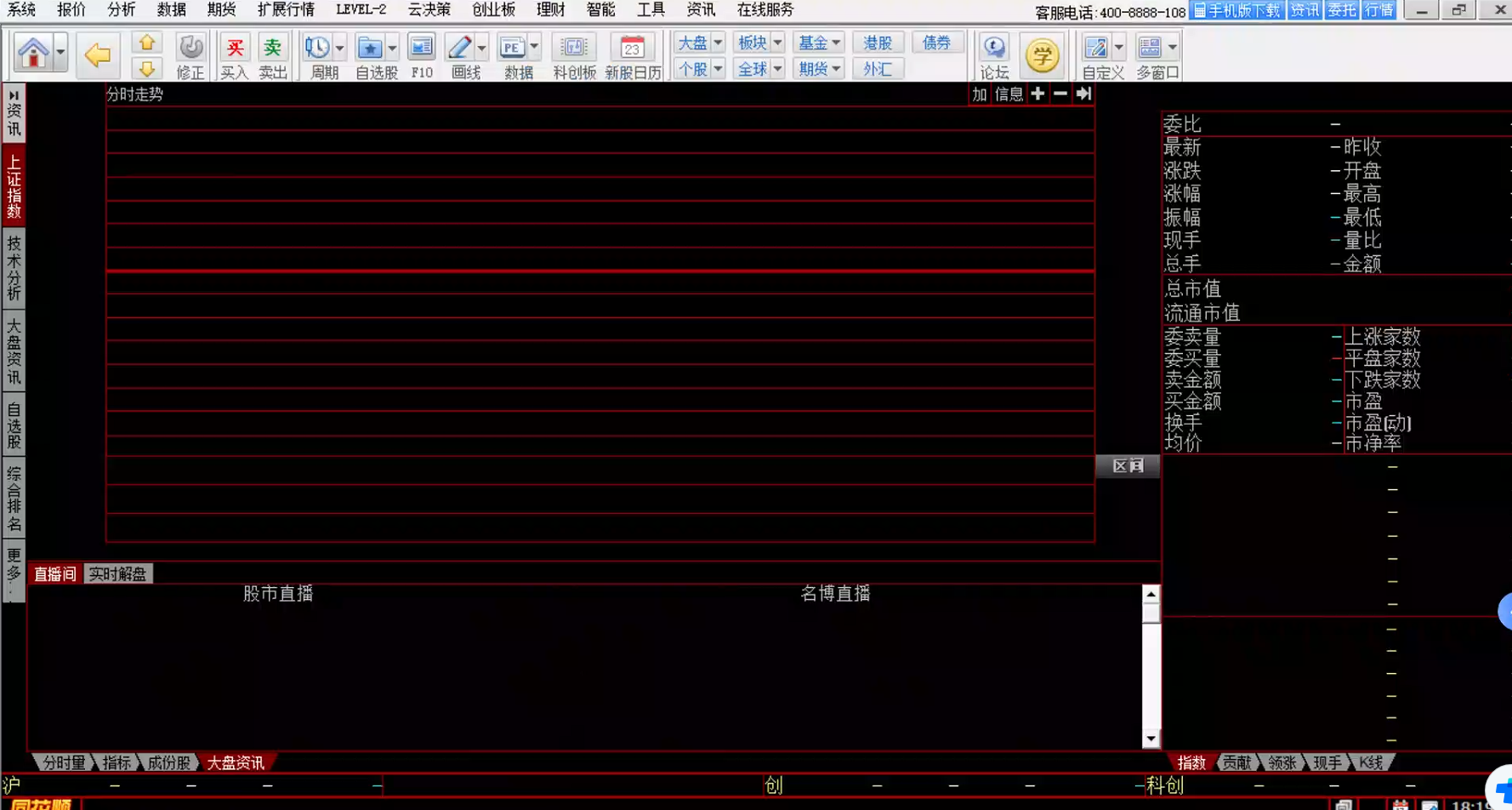This screenshot has width=1512, height=810.
Task: Click 手机版下载 link in title bar
Action: pyautogui.click(x=1237, y=10)
